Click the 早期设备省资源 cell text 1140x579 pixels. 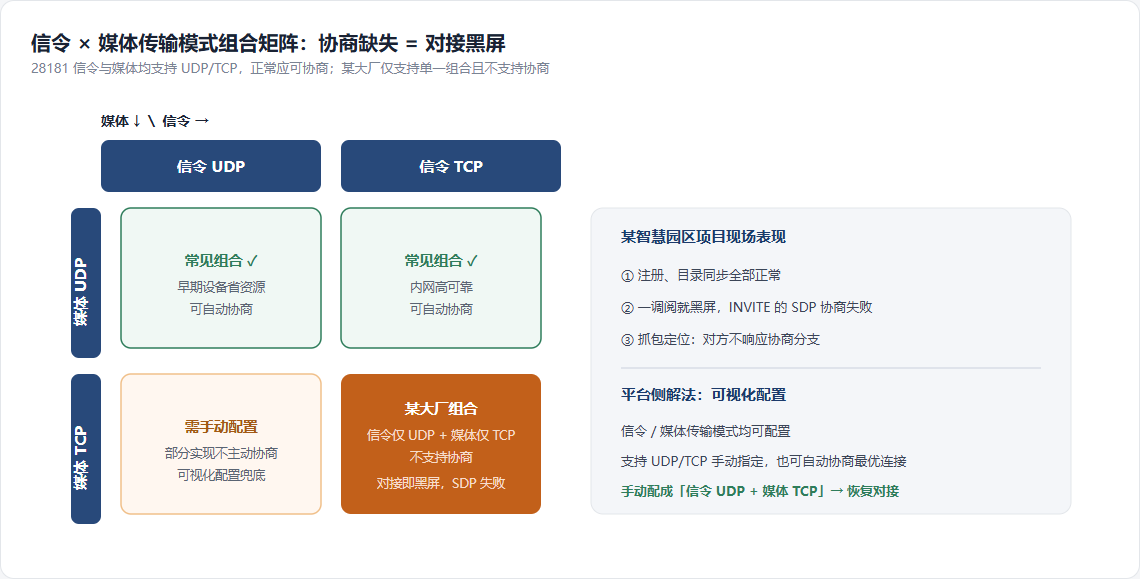221,287
